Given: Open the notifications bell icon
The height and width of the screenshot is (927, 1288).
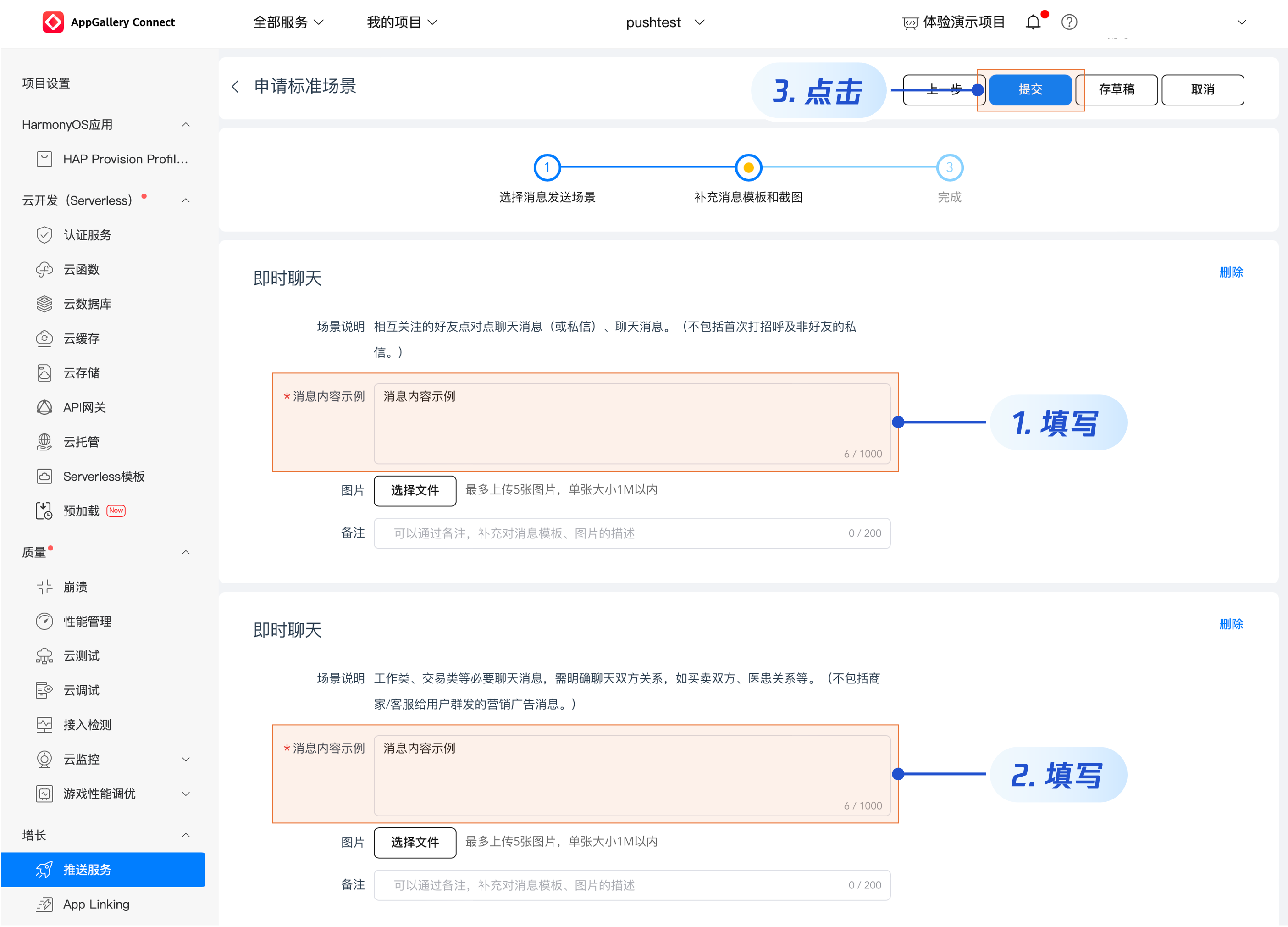Looking at the screenshot, I should coord(1033,22).
